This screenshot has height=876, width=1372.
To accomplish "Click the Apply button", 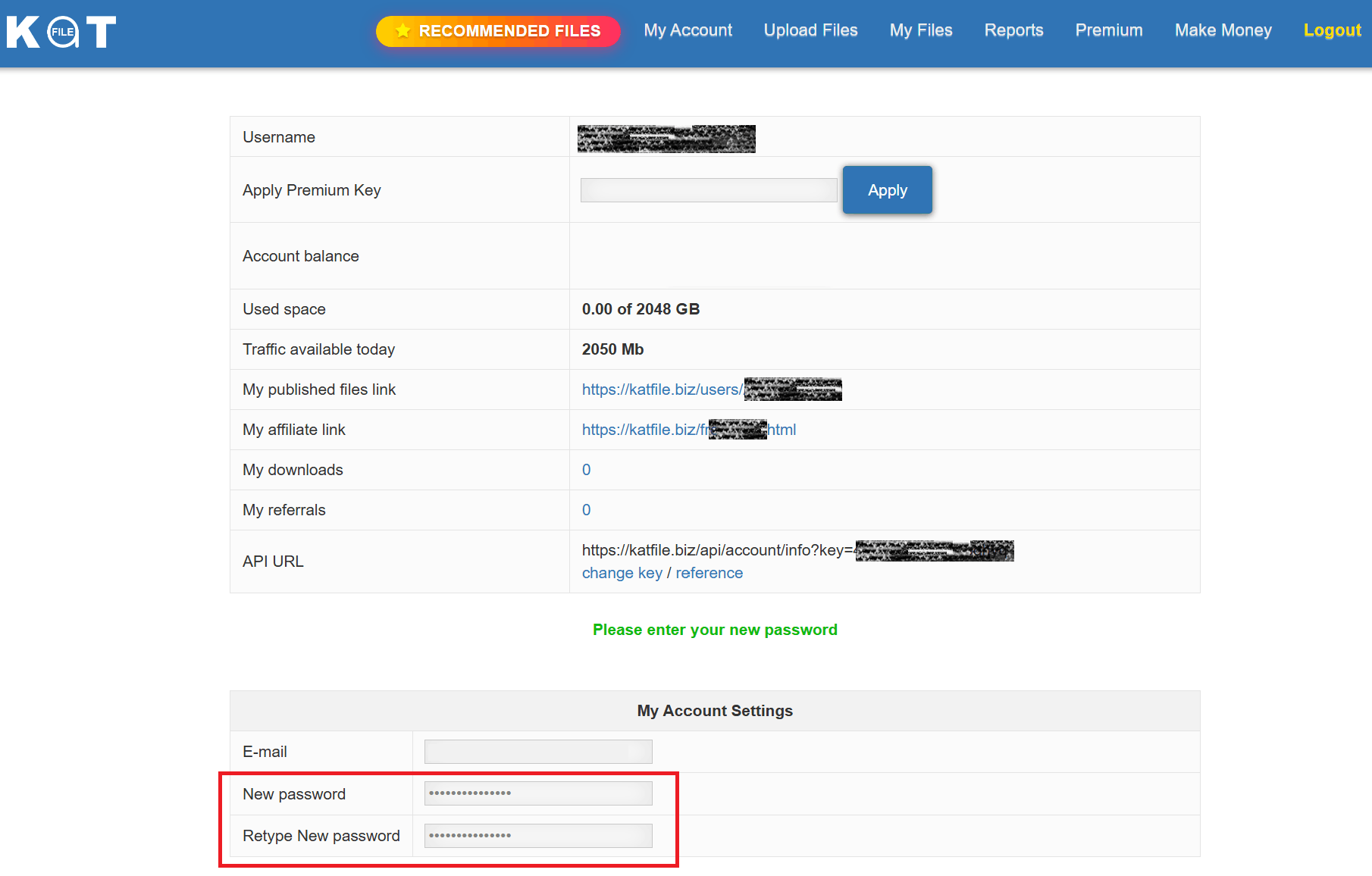I will [887, 190].
